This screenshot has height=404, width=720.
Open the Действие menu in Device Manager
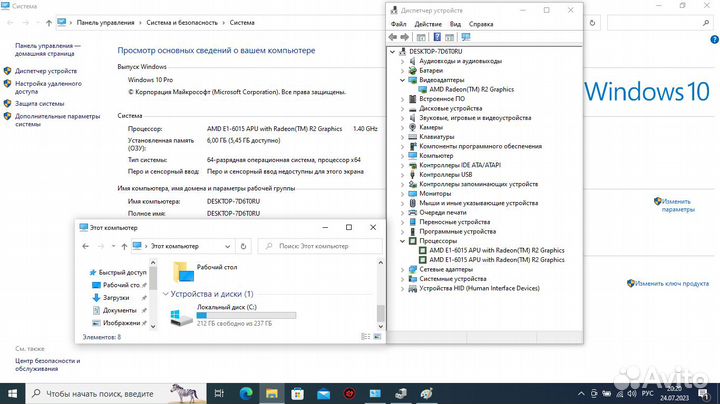coord(428,24)
